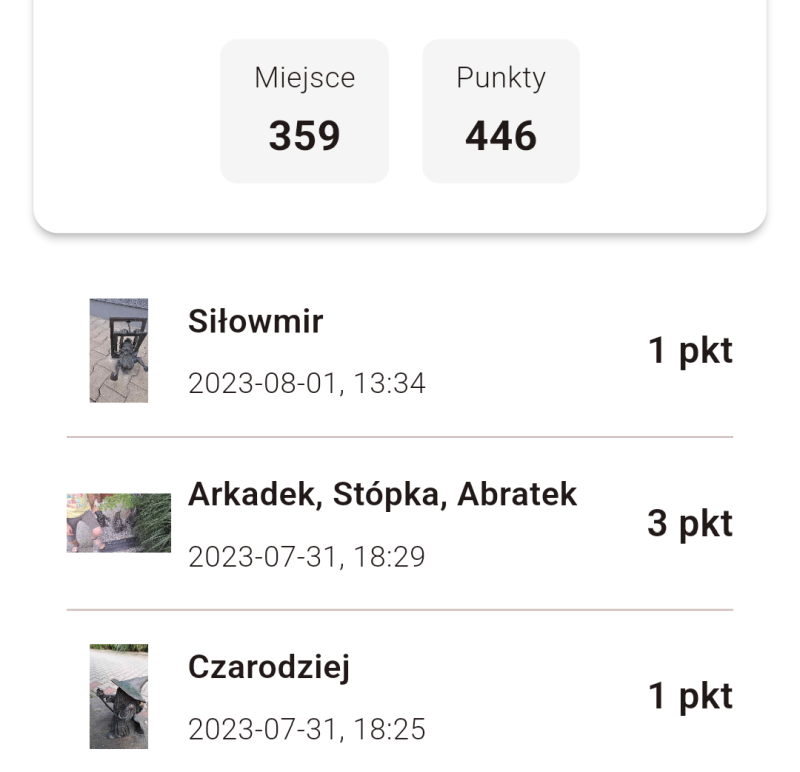800x772 pixels.
Task: Click the Miejsce heading text
Action: coord(304,78)
